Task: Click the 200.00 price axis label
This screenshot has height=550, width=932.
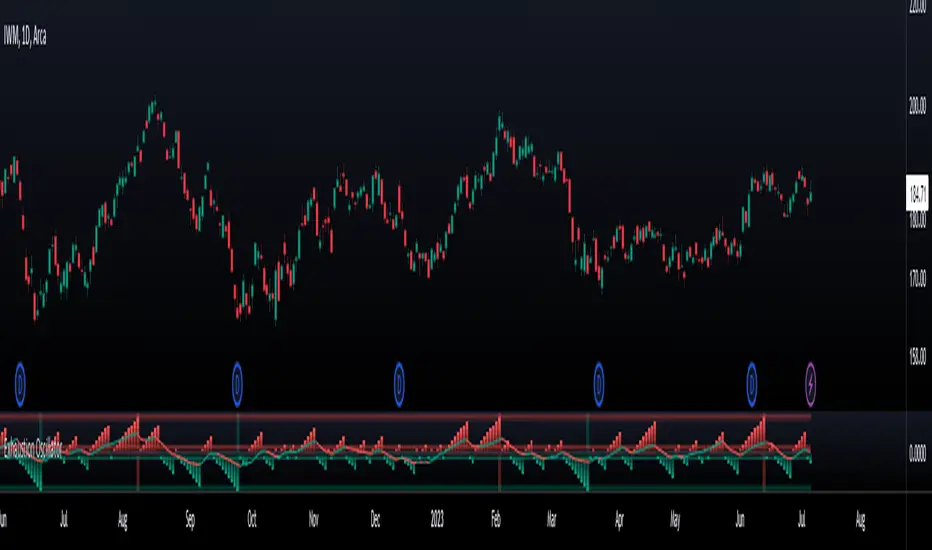Action: pyautogui.click(x=917, y=106)
